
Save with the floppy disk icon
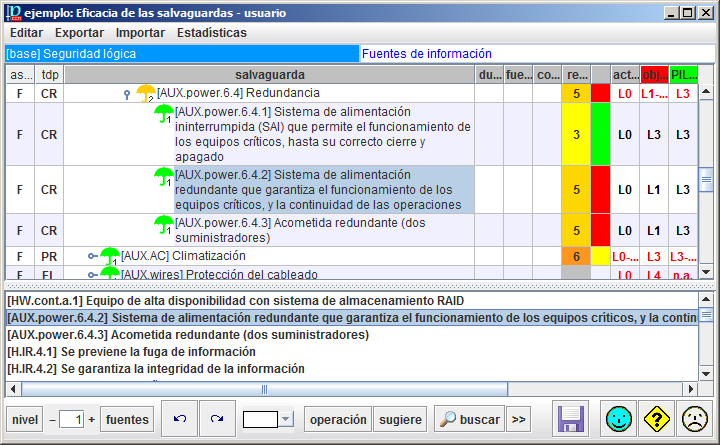tap(571, 419)
